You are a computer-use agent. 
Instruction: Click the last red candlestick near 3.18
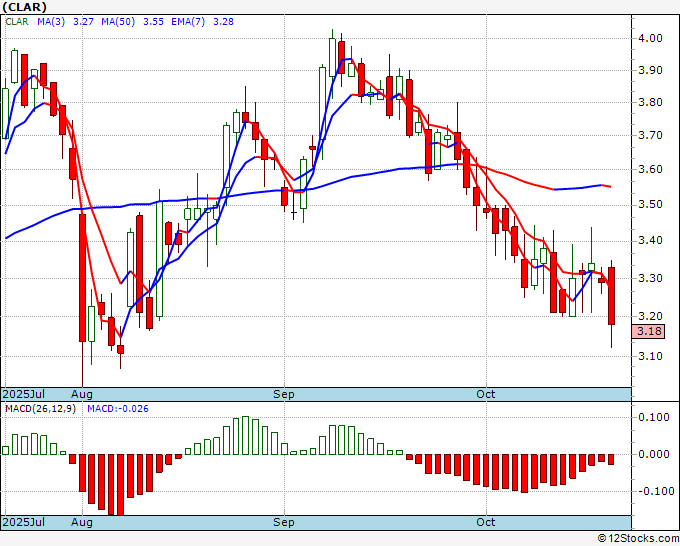(611, 295)
